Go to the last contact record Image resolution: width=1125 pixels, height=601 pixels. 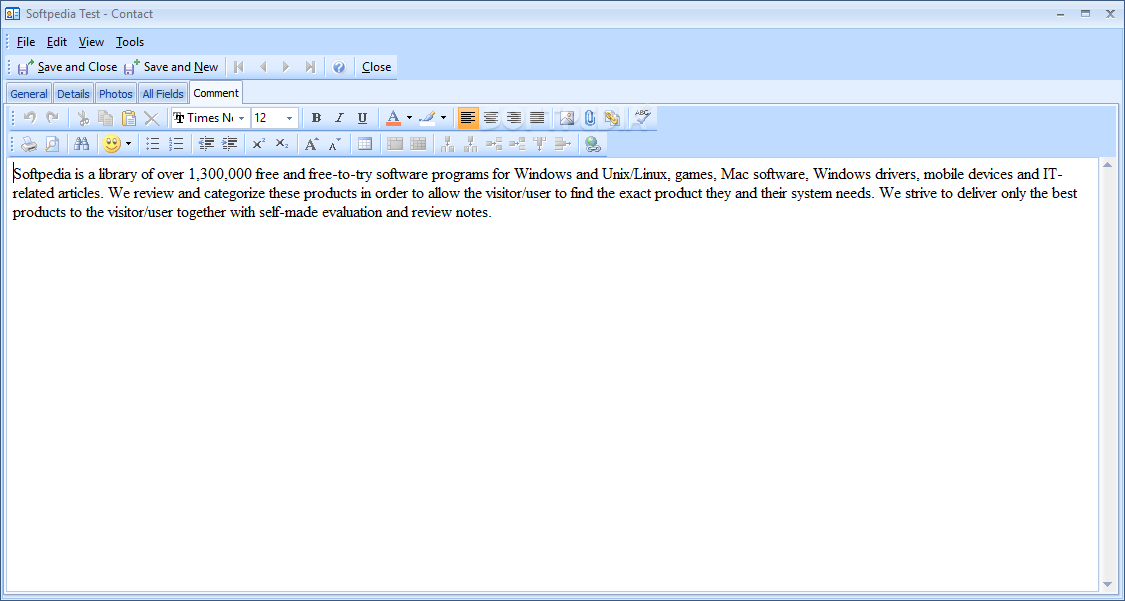(309, 67)
